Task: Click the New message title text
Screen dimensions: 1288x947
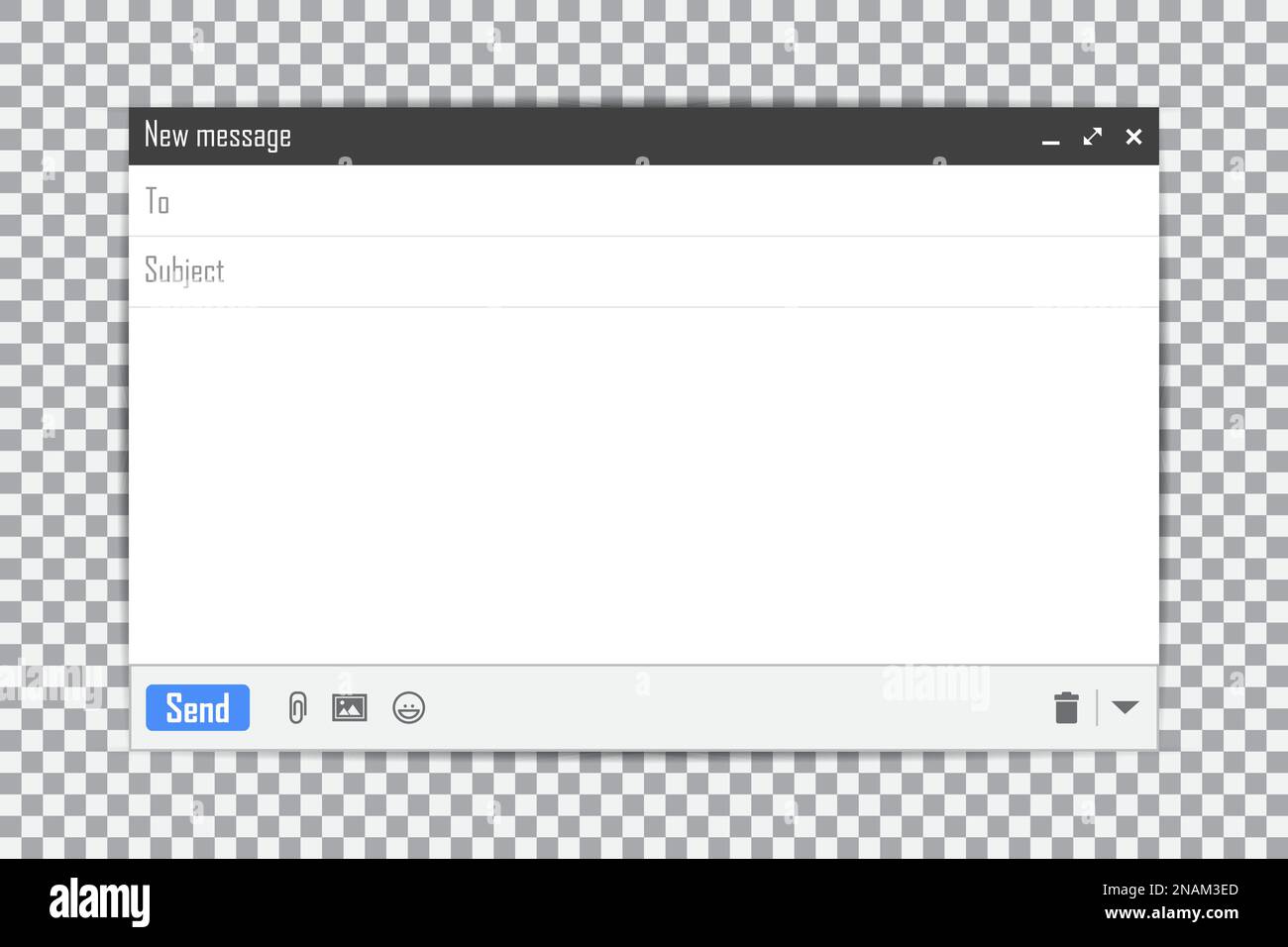Action: (x=218, y=136)
